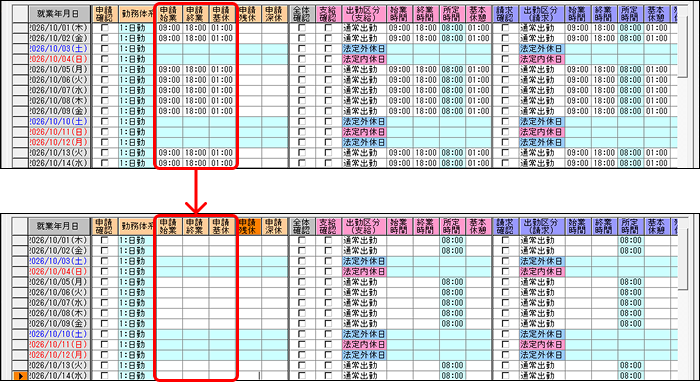Tick 全体確認 checkbox for 2026/10/05 in upper grid
The height and width of the screenshot is (382, 700).
(302, 69)
